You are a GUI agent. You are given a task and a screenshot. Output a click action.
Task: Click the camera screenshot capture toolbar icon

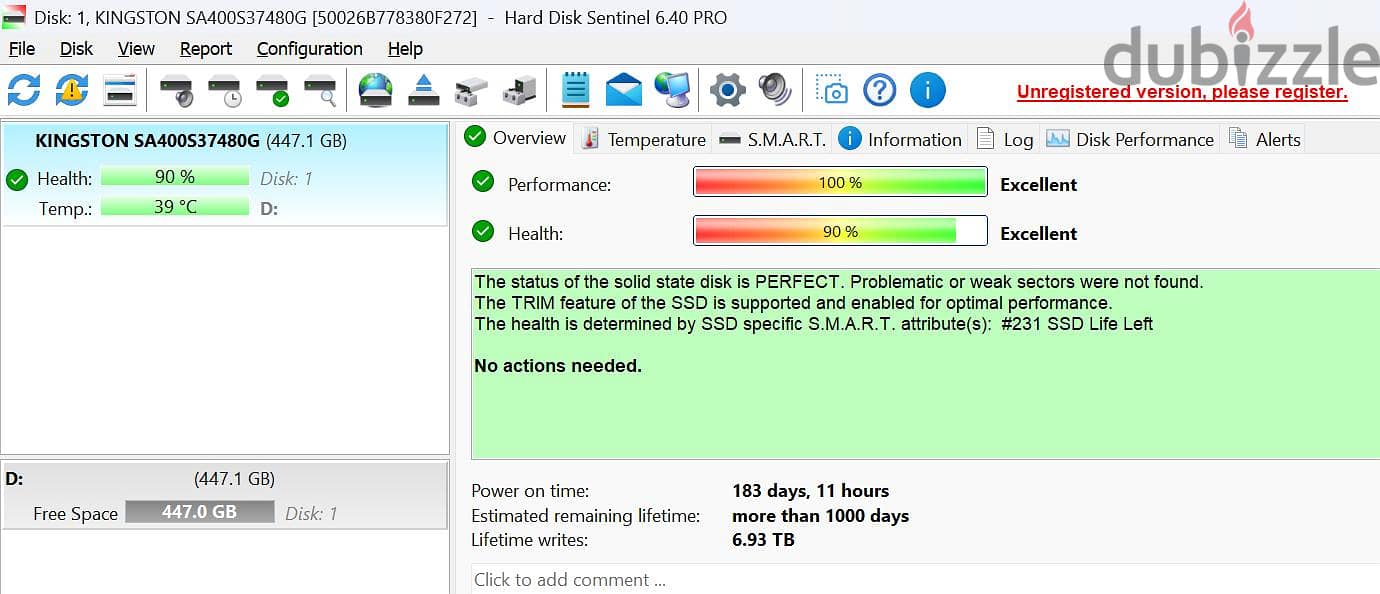click(x=832, y=90)
